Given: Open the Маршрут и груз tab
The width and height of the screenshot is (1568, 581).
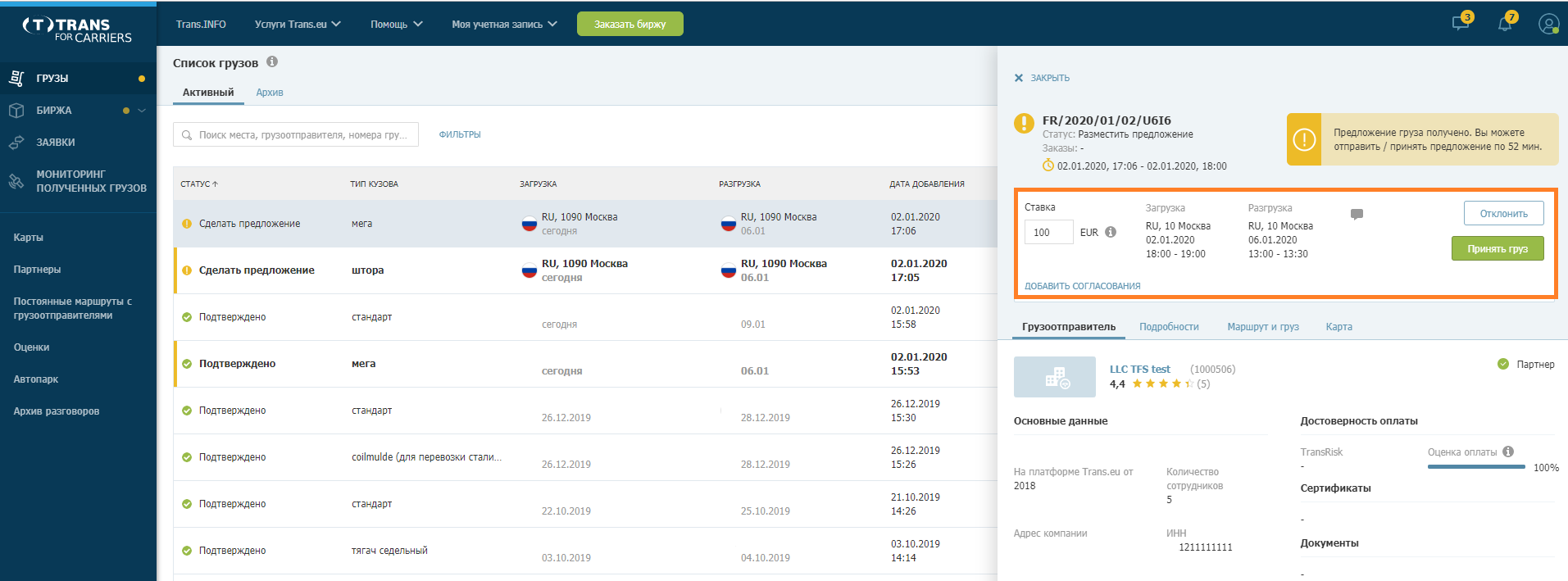Looking at the screenshot, I should click(1263, 327).
